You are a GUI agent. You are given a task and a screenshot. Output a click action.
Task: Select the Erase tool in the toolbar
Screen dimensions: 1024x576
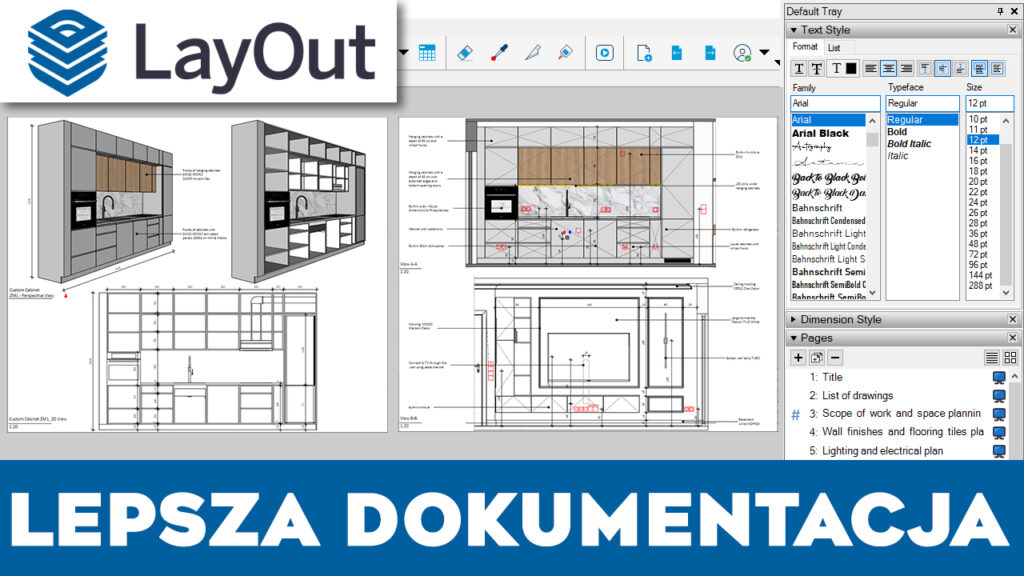[x=463, y=53]
